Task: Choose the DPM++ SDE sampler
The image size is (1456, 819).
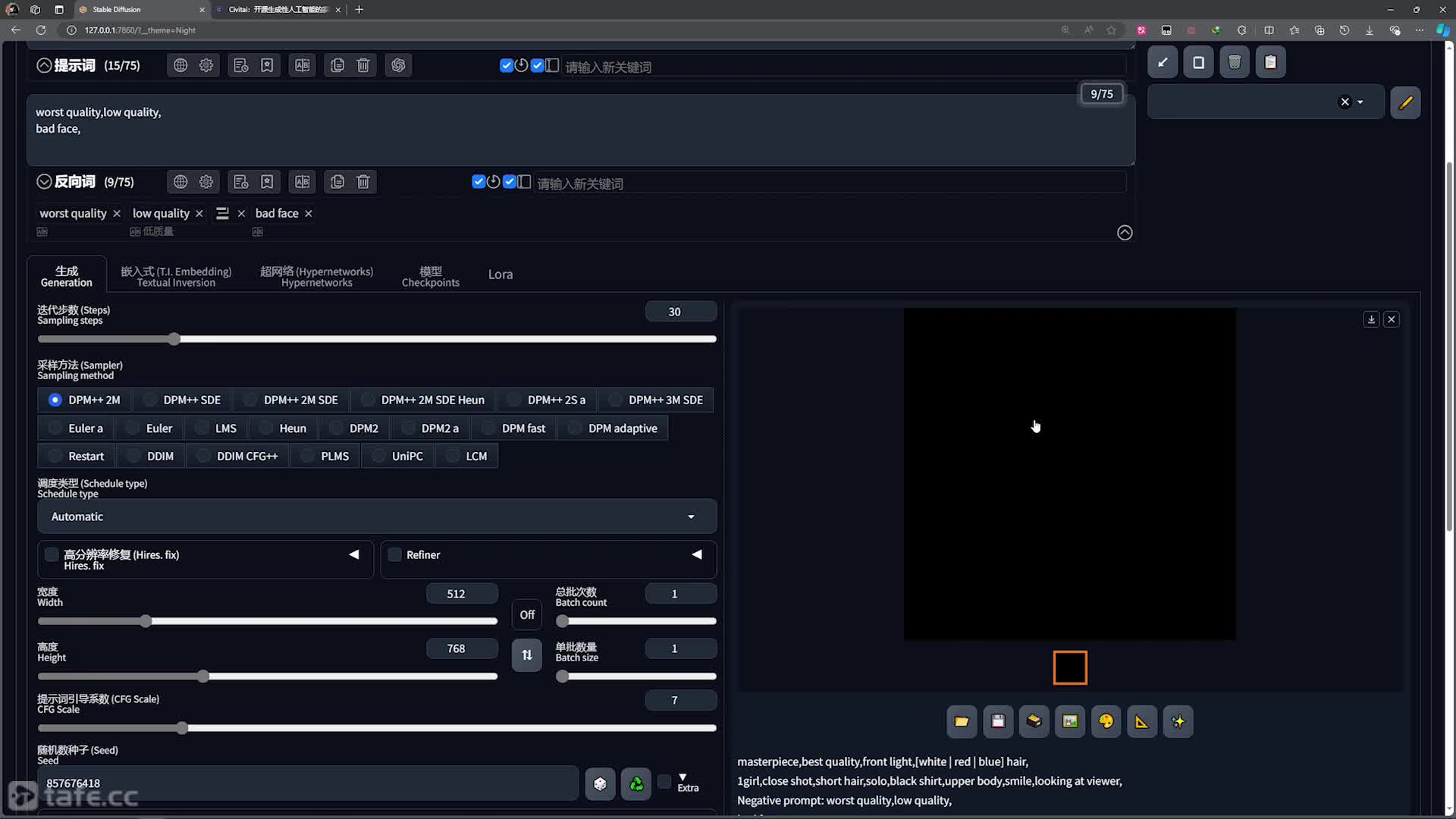Action: point(182,400)
